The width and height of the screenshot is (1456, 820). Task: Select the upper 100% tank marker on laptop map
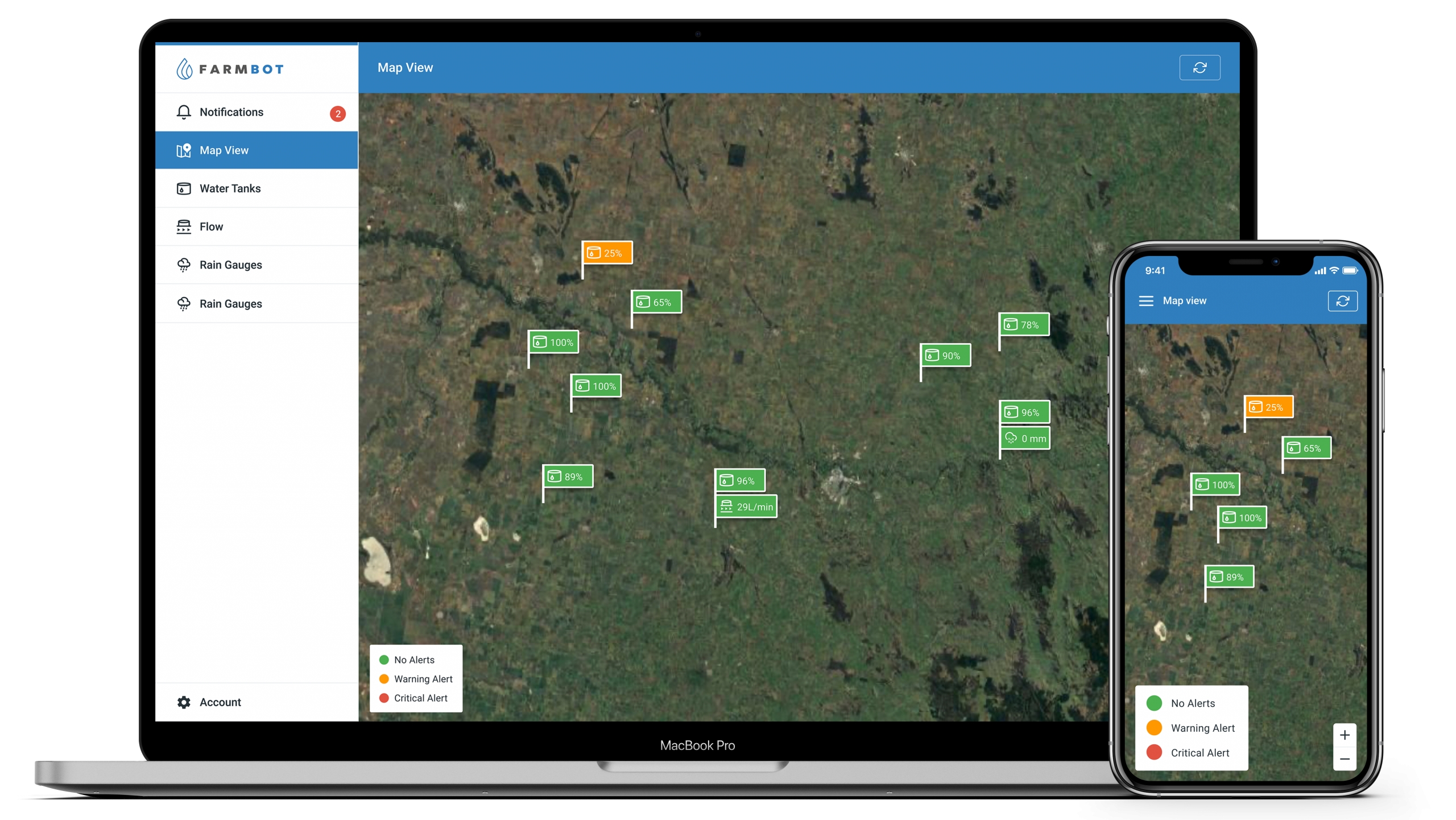pyautogui.click(x=553, y=342)
